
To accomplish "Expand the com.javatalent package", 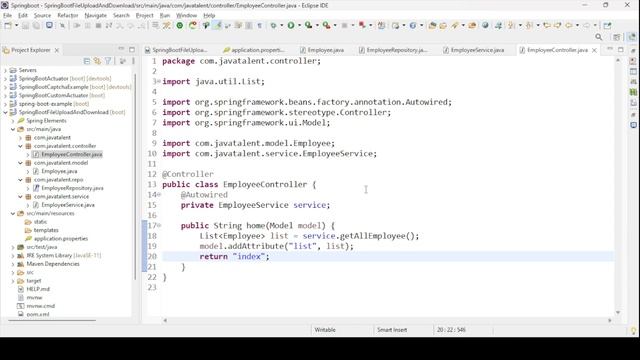I will [20, 138].
